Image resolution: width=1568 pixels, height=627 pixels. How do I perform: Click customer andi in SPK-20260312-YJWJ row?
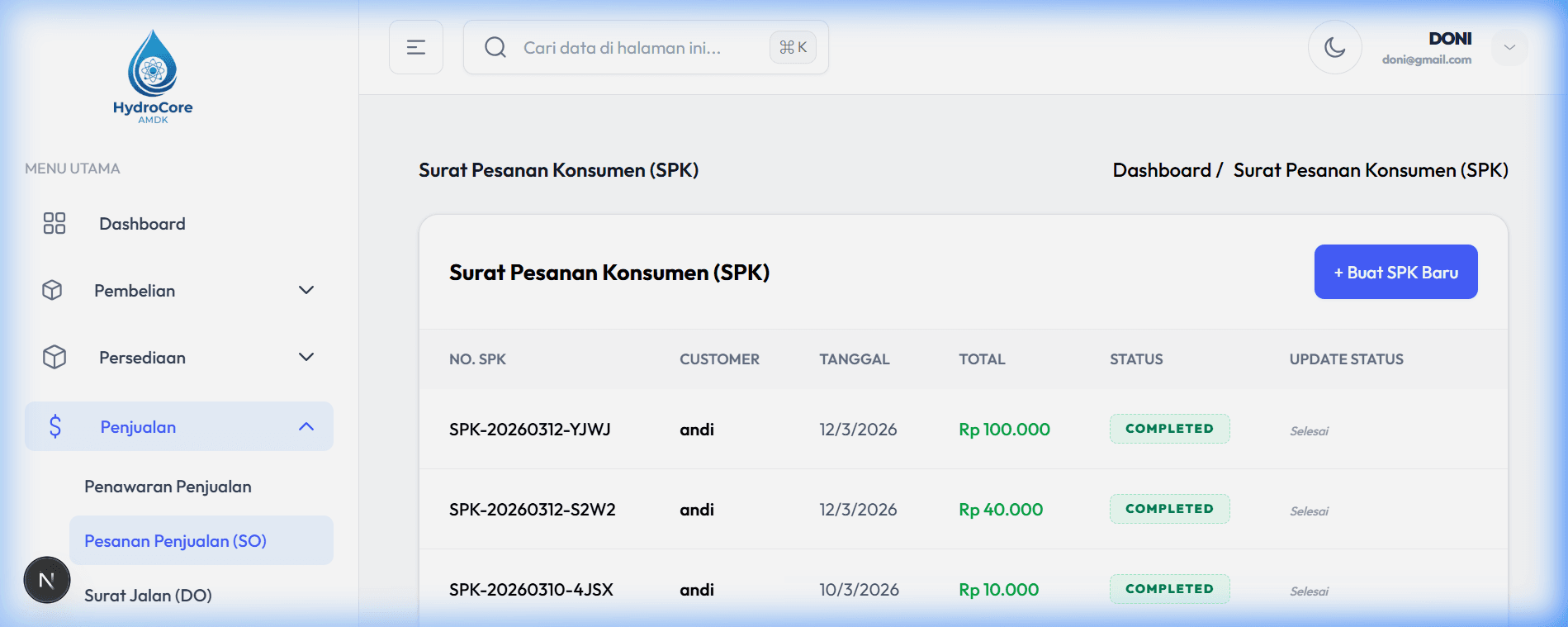697,430
